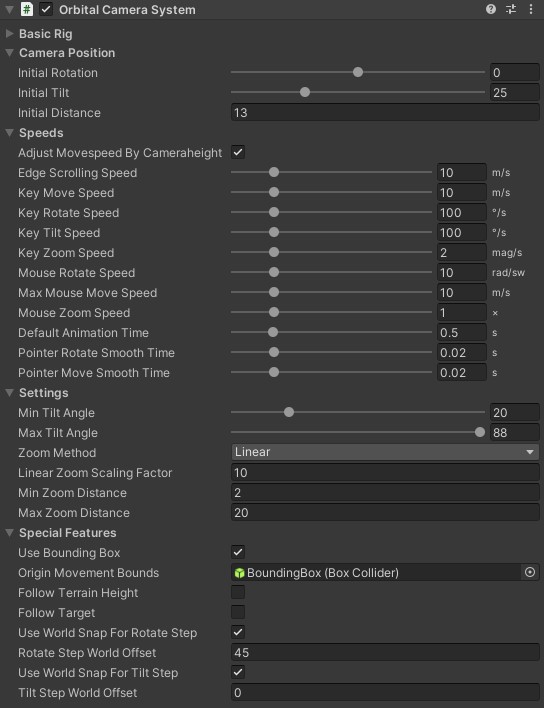The image size is (544, 708).
Task: Collapse the Special Features section
Action: tap(9, 533)
